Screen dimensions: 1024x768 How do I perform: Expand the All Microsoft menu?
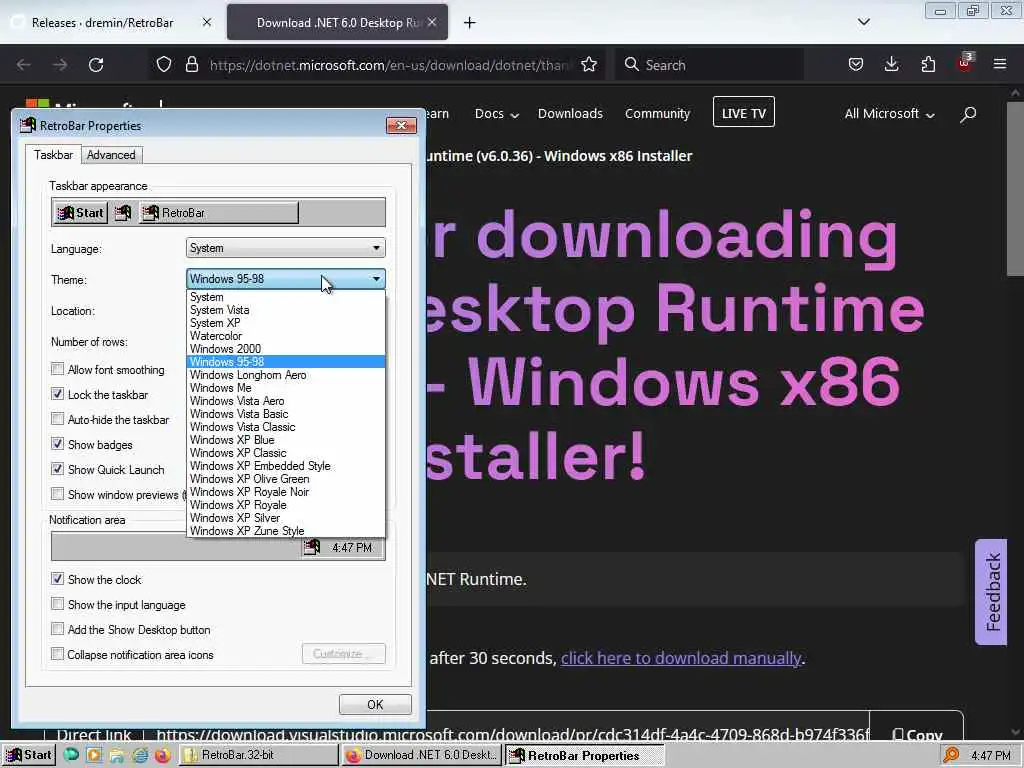point(889,114)
